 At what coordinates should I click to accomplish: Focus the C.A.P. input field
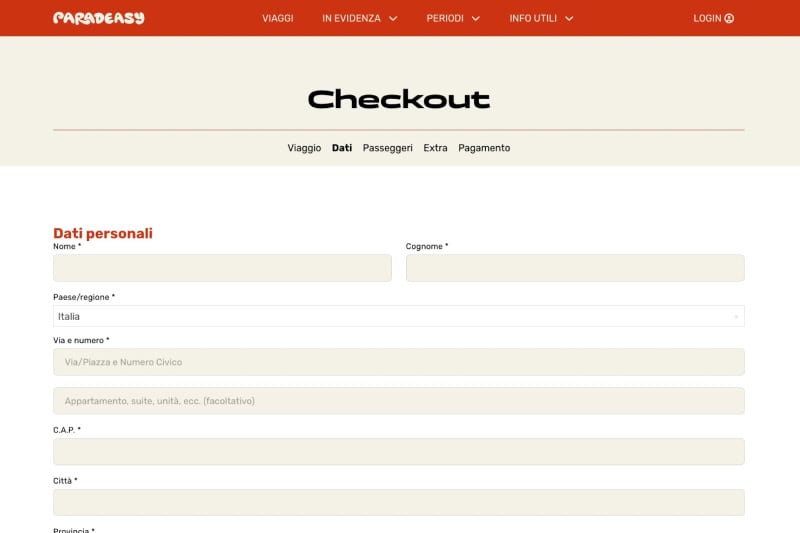tap(398, 452)
